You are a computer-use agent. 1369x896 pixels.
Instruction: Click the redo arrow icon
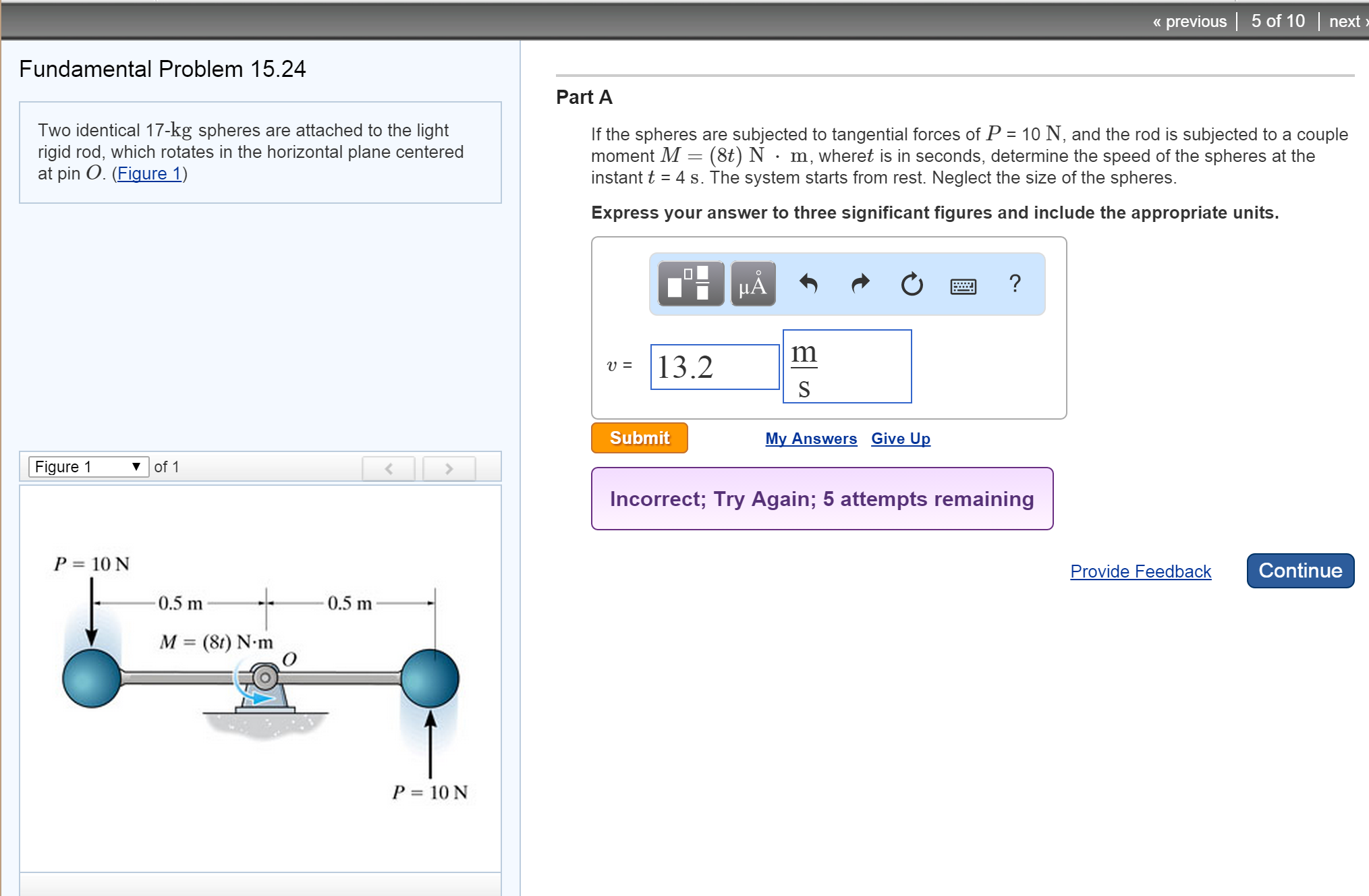coord(860,284)
